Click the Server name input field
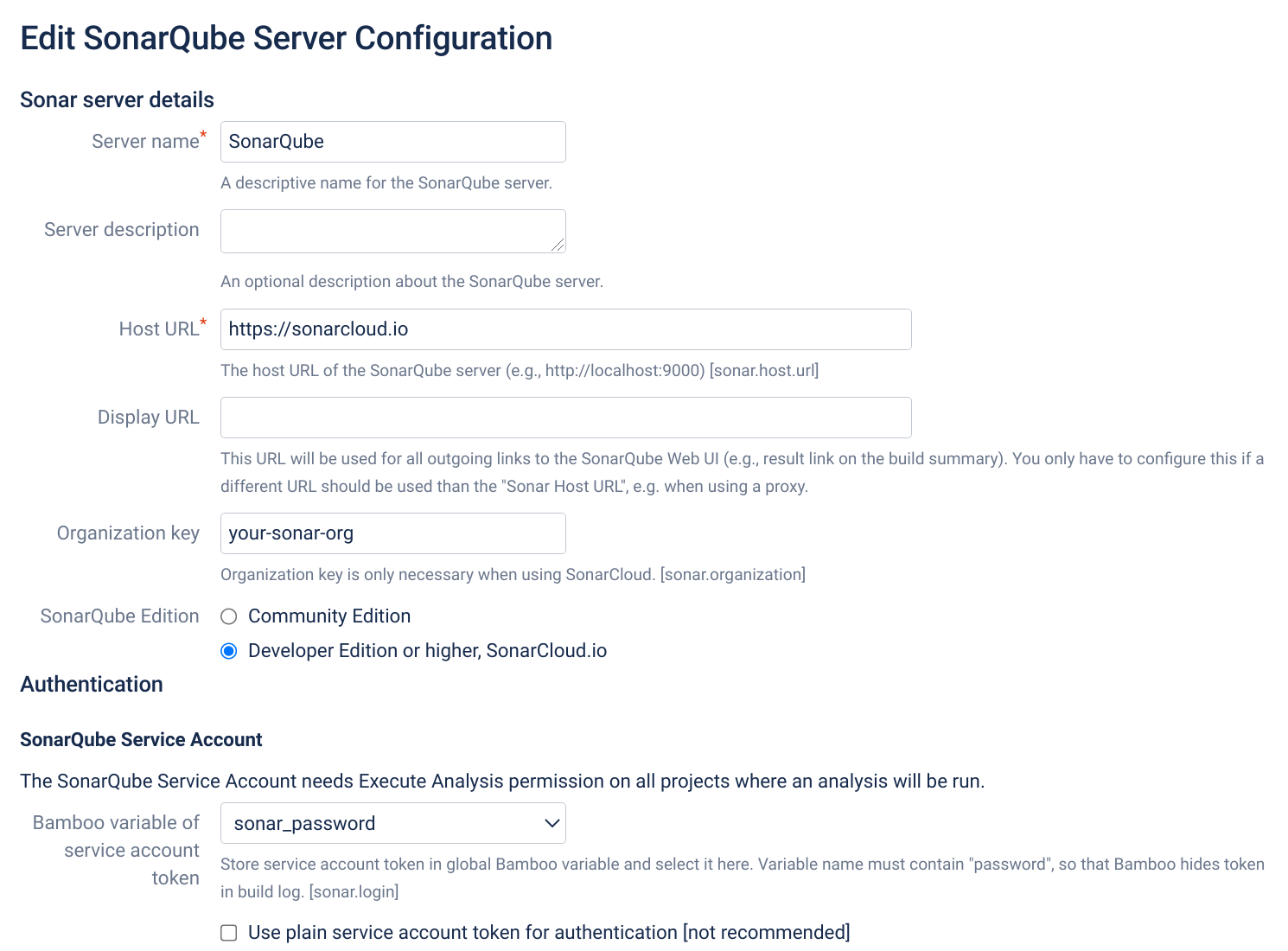The image size is (1288, 951). (x=392, y=141)
